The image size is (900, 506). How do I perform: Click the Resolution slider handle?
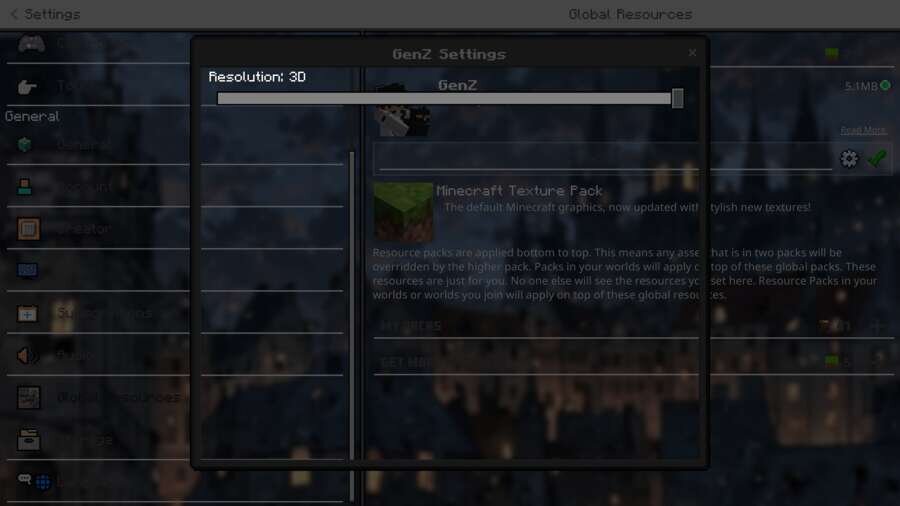[677, 98]
